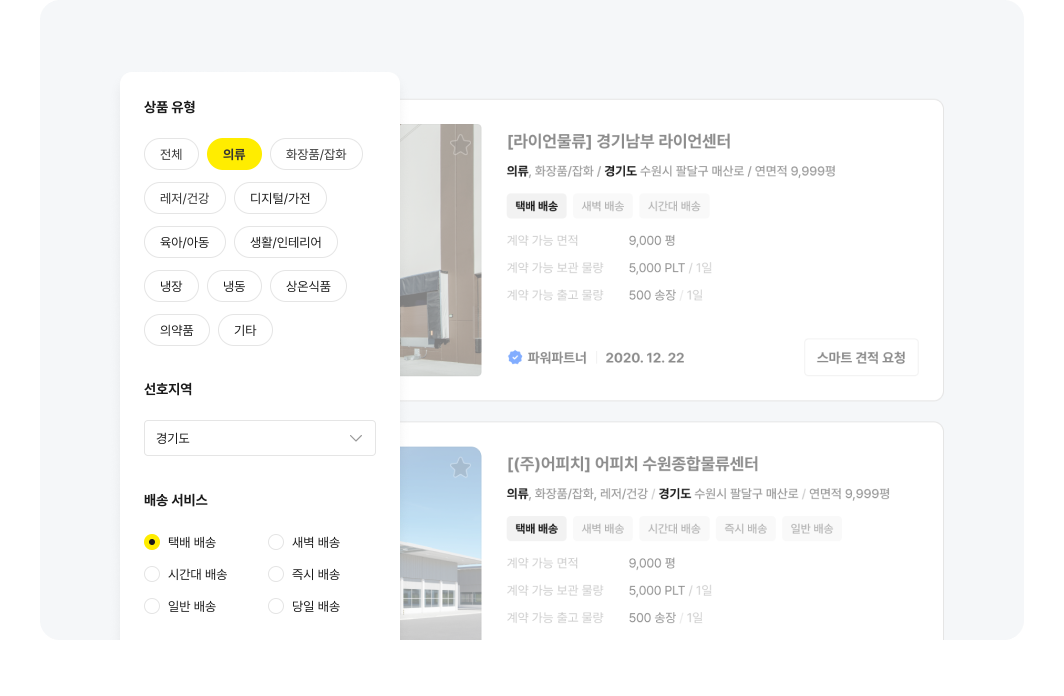1064x696 pixels.
Task: Expand 선호지역 list via chevron arrow
Action: coord(355,438)
